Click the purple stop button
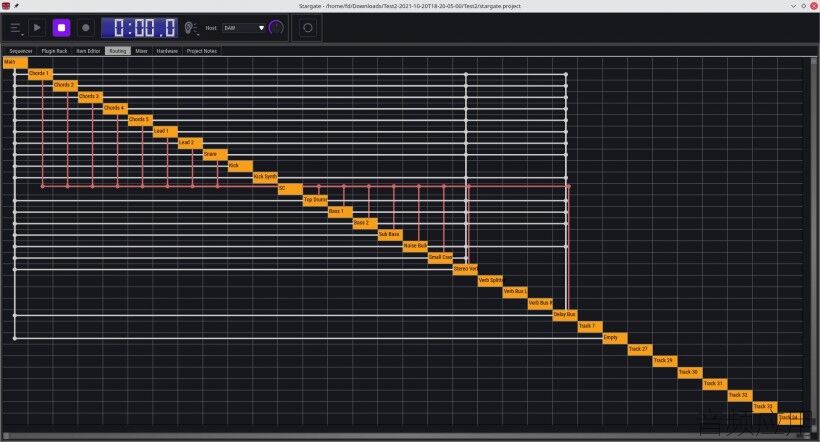This screenshot has height=442, width=820. point(61,28)
